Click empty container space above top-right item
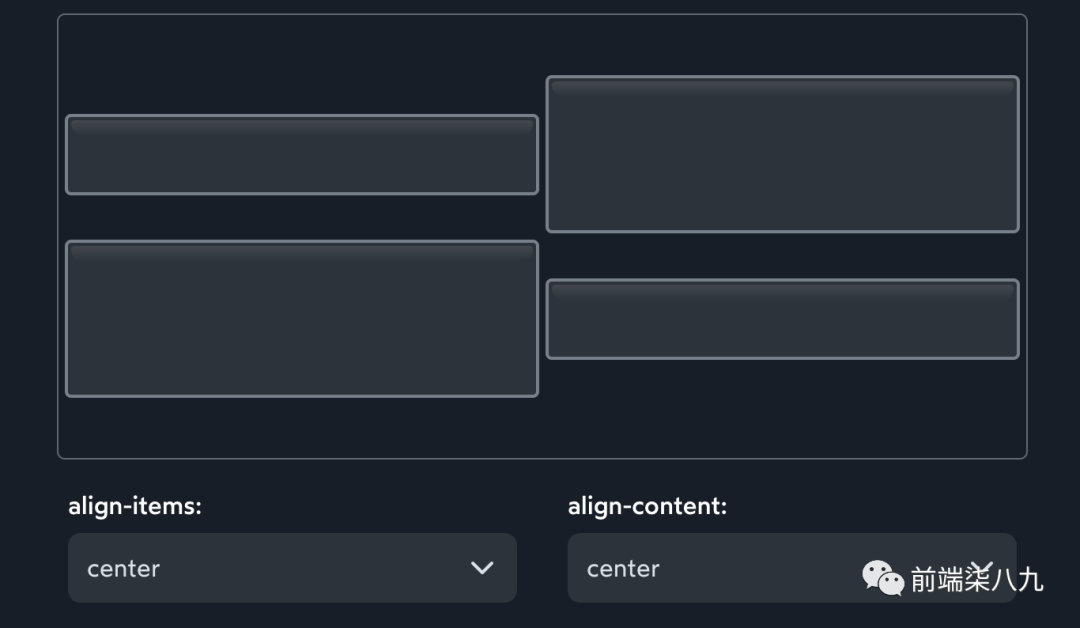This screenshot has height=628, width=1080. coord(782,45)
